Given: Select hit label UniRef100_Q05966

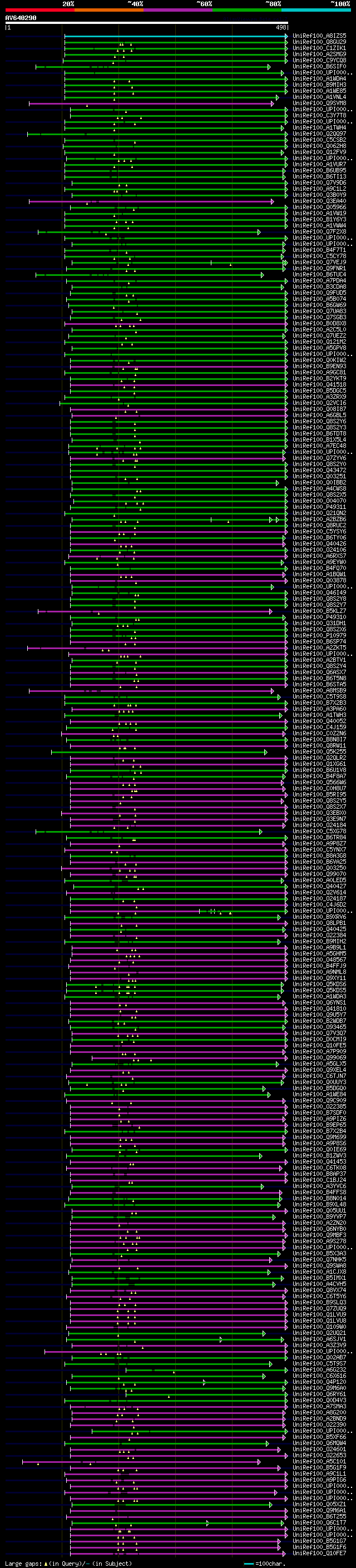Looking at the screenshot, I should (x=319, y=207).
